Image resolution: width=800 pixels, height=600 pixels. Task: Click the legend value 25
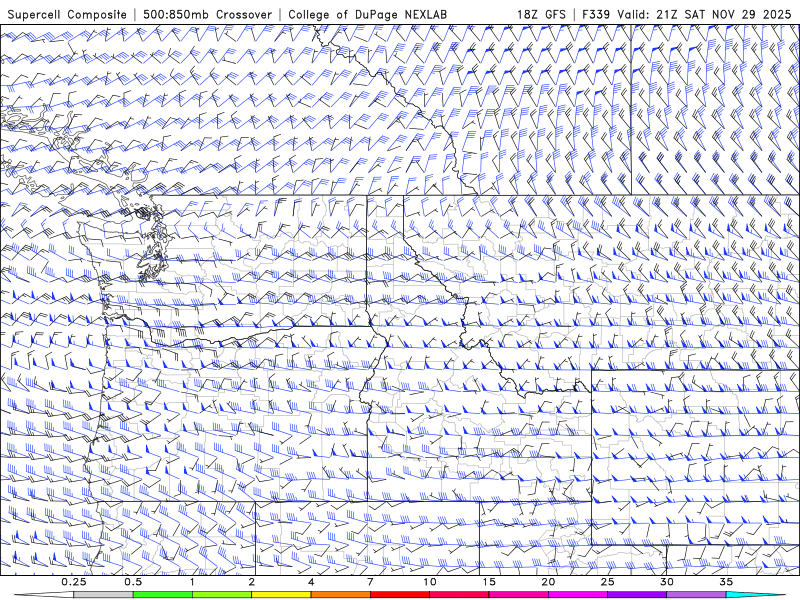[x=607, y=582]
